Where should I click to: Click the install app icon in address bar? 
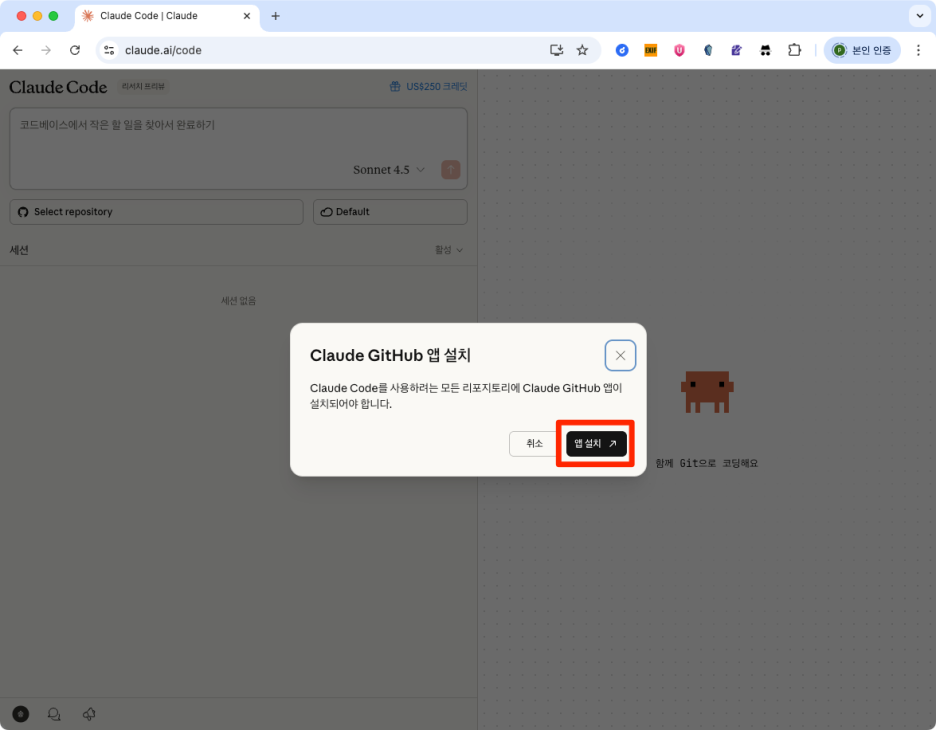pyautogui.click(x=556, y=50)
